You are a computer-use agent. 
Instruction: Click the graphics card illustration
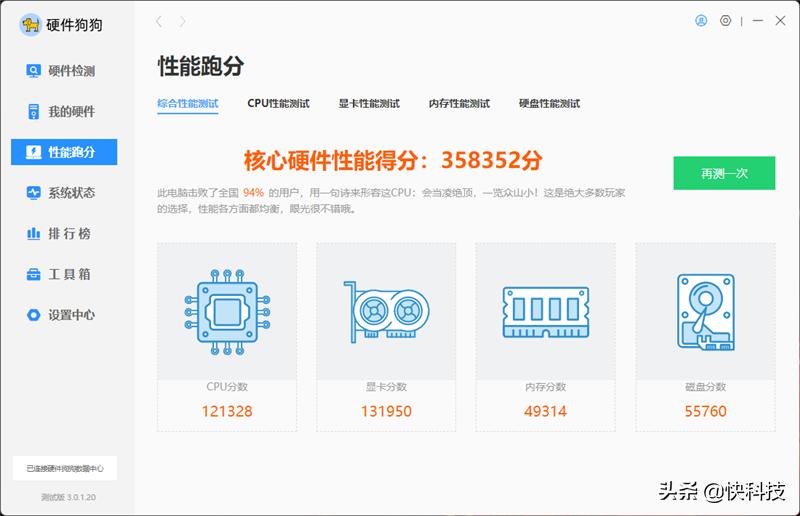(x=386, y=312)
